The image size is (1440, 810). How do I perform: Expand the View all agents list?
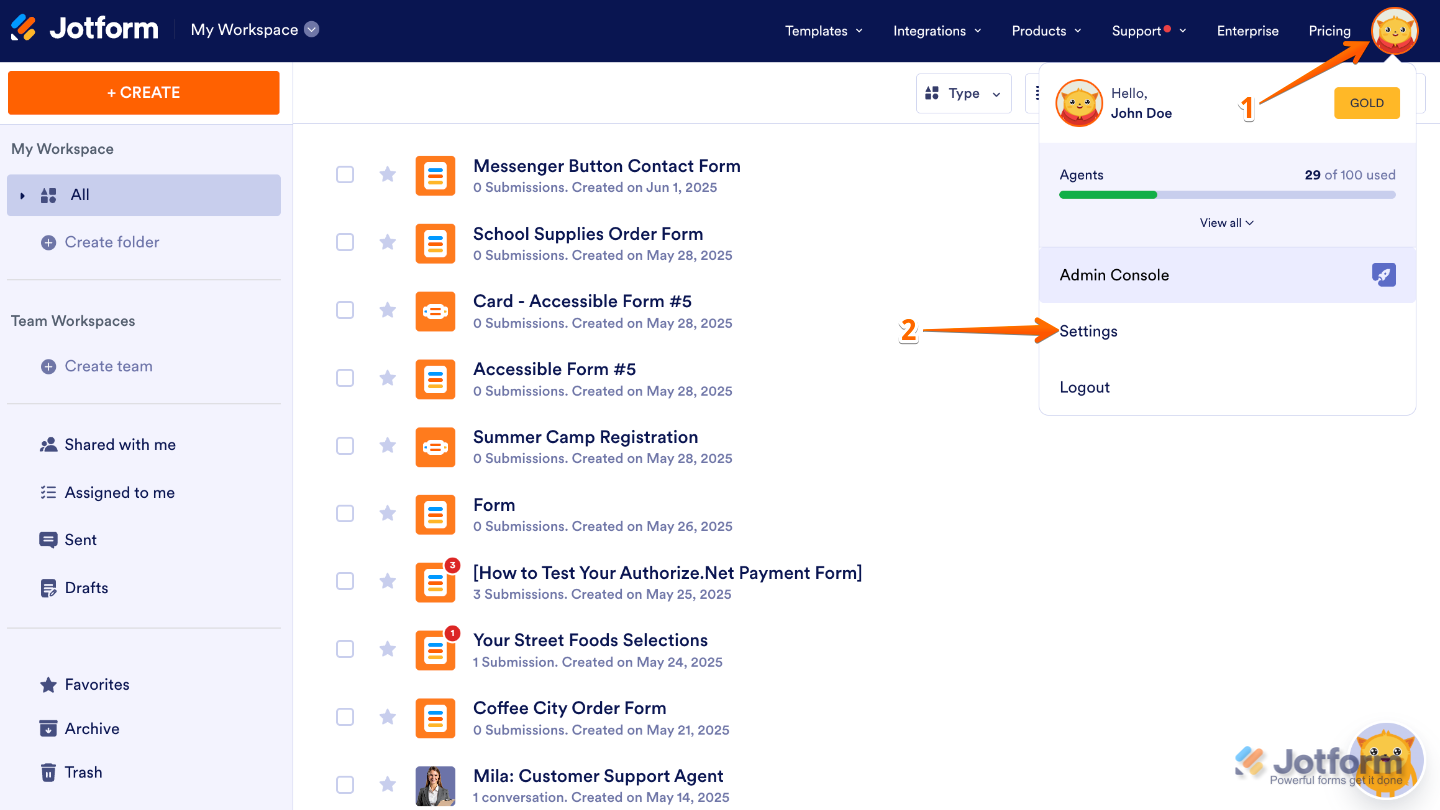1226,222
